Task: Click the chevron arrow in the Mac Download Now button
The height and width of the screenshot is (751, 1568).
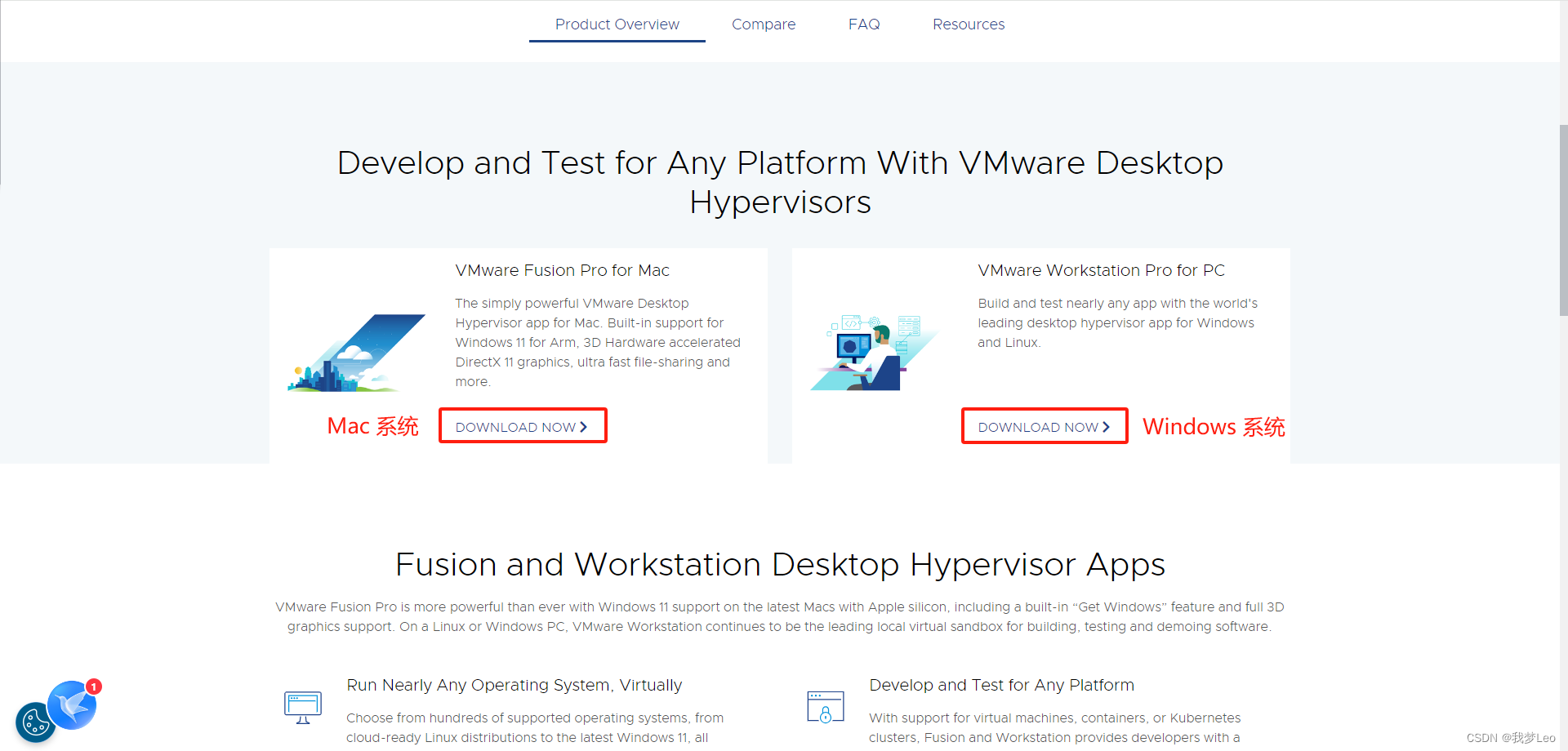Action: (x=583, y=427)
